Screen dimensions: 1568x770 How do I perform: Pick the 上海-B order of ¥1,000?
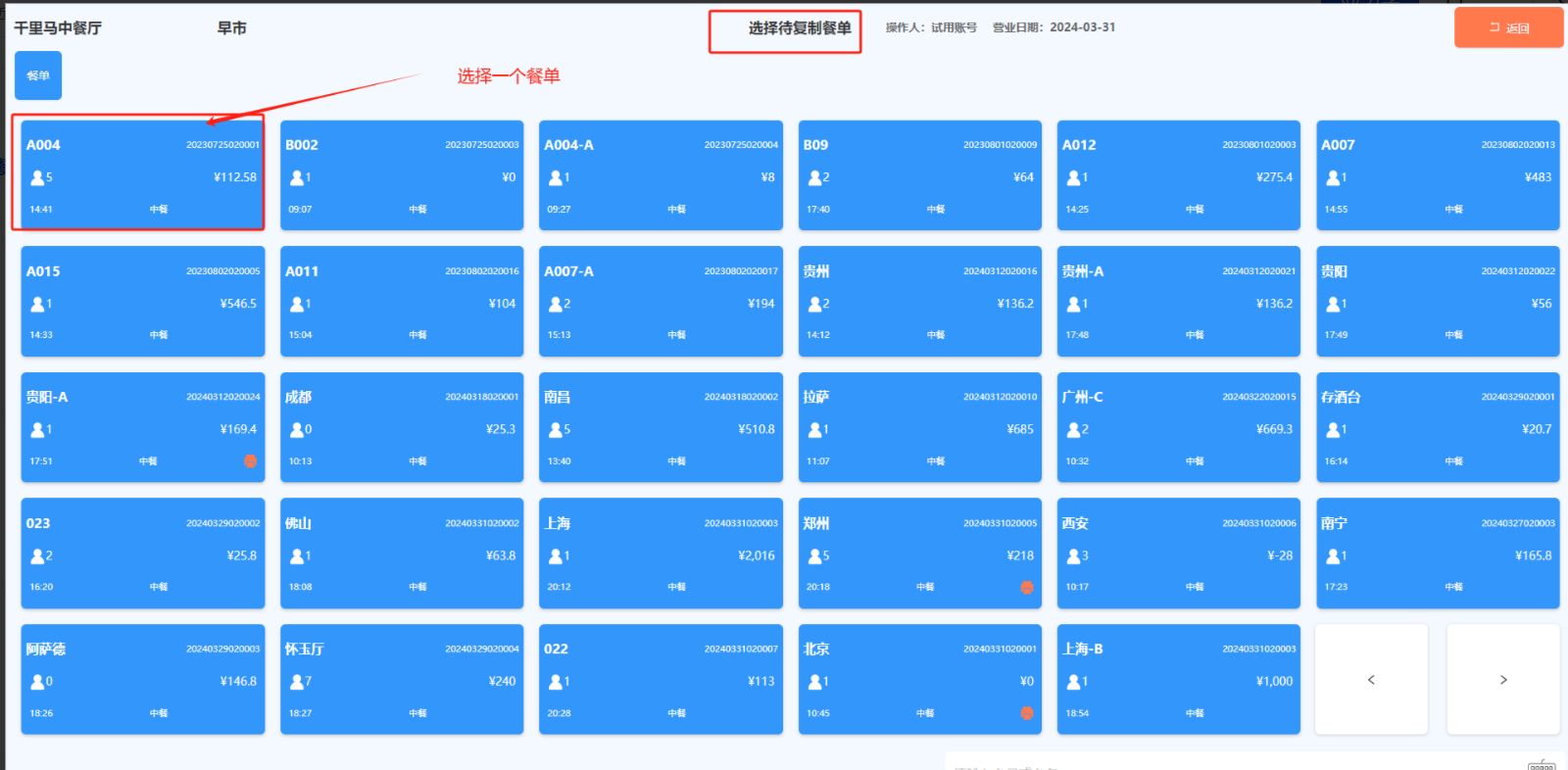pyautogui.click(x=1178, y=679)
